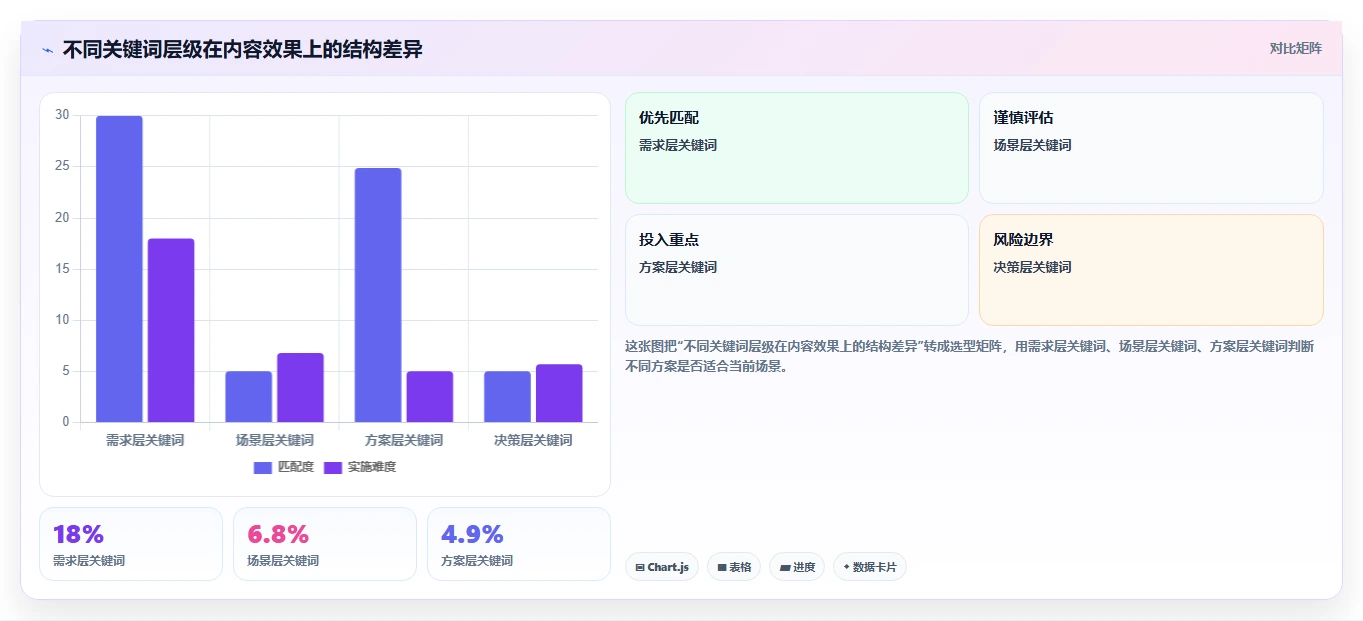Click the 对比矩阵 label in header
The image size is (1363, 621).
coord(1296,48)
